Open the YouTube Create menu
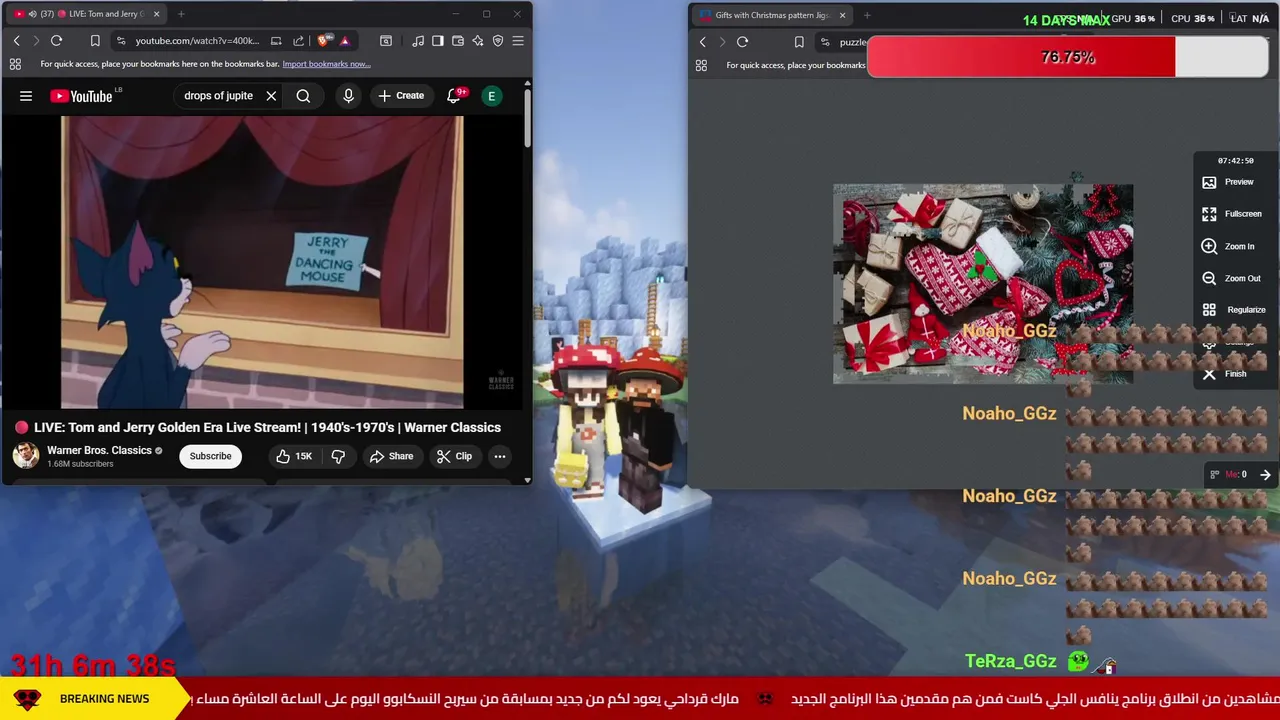Screen dimensions: 1280x720 click(x=401, y=96)
